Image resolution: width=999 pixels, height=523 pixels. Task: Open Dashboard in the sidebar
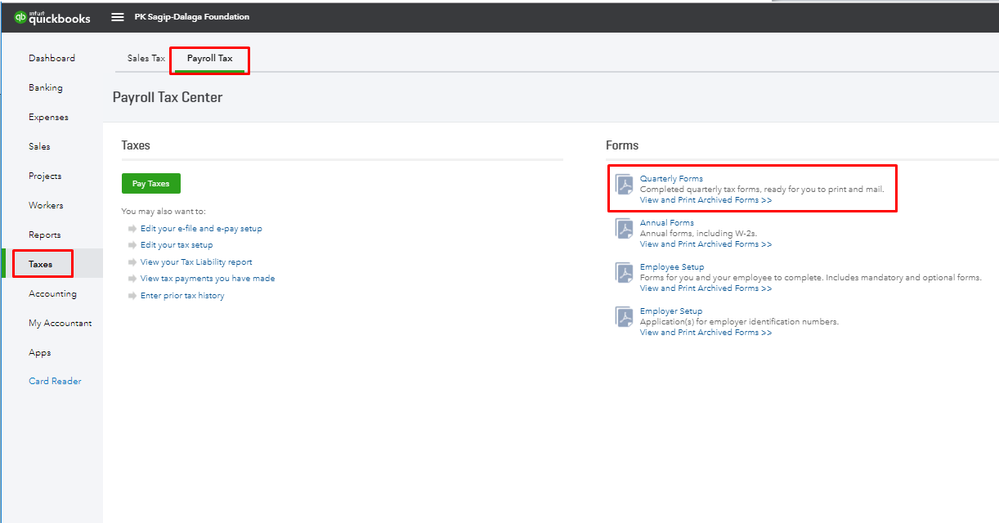[x=52, y=58]
